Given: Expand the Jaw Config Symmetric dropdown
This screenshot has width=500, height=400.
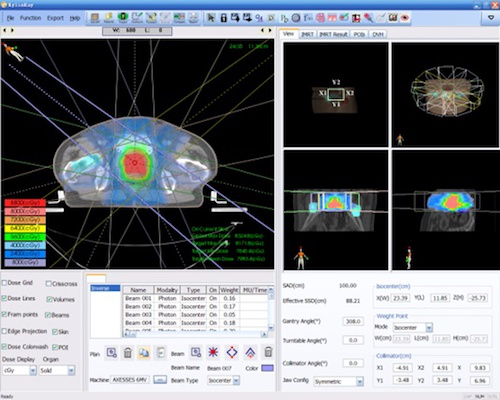Looking at the screenshot, I should (339, 381).
